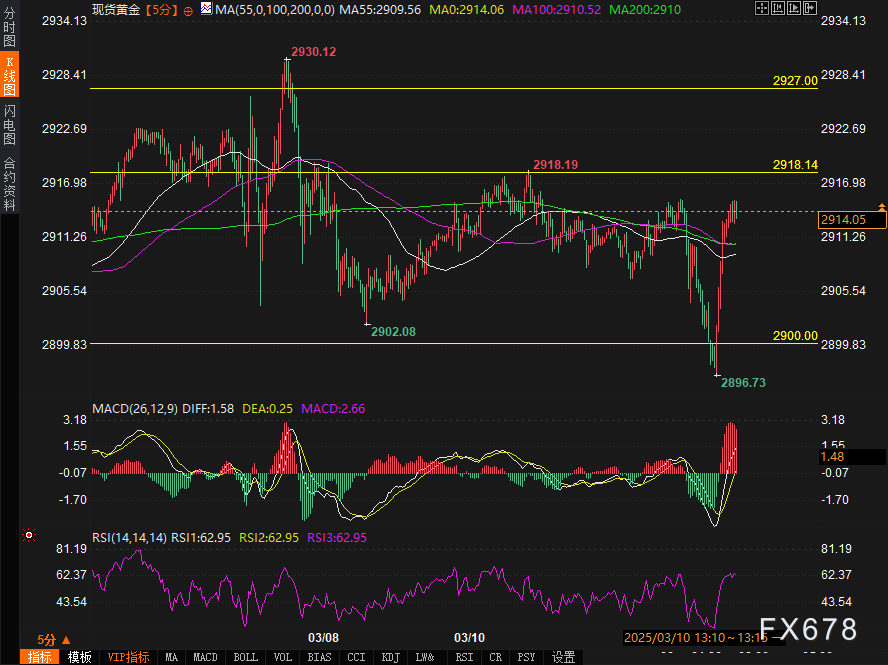Click the 2927.00 yellow horizontal line label

pyautogui.click(x=795, y=80)
